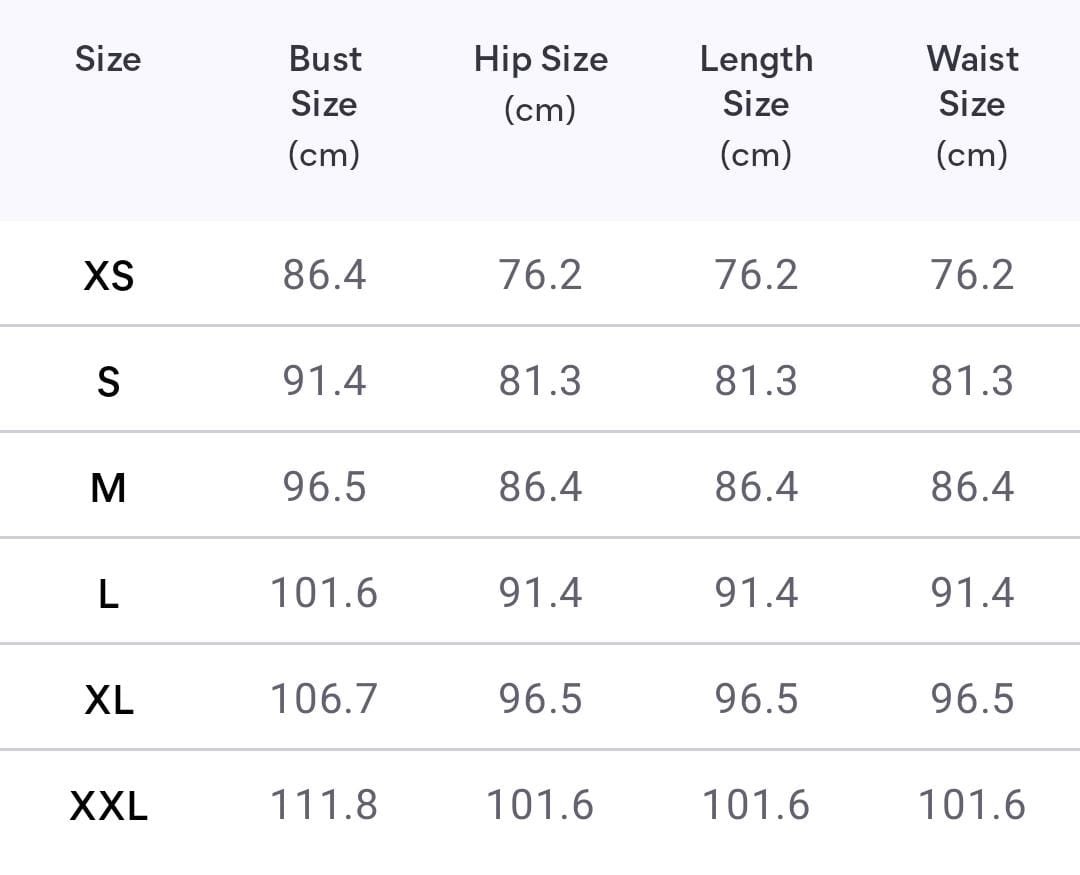This screenshot has height=875, width=1080.
Task: Click XS bust value 86.4
Action: click(324, 275)
